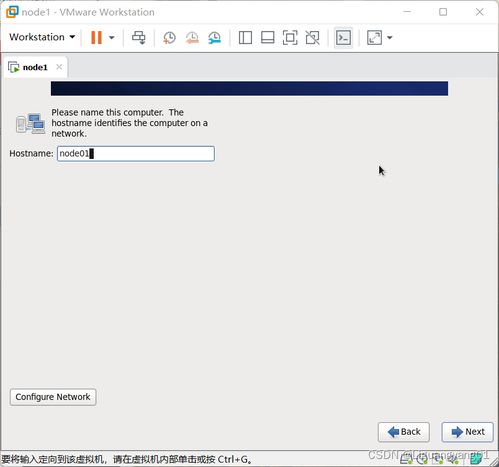499x467 pixels.
Task: Open Configure Network settings
Action: (x=53, y=397)
